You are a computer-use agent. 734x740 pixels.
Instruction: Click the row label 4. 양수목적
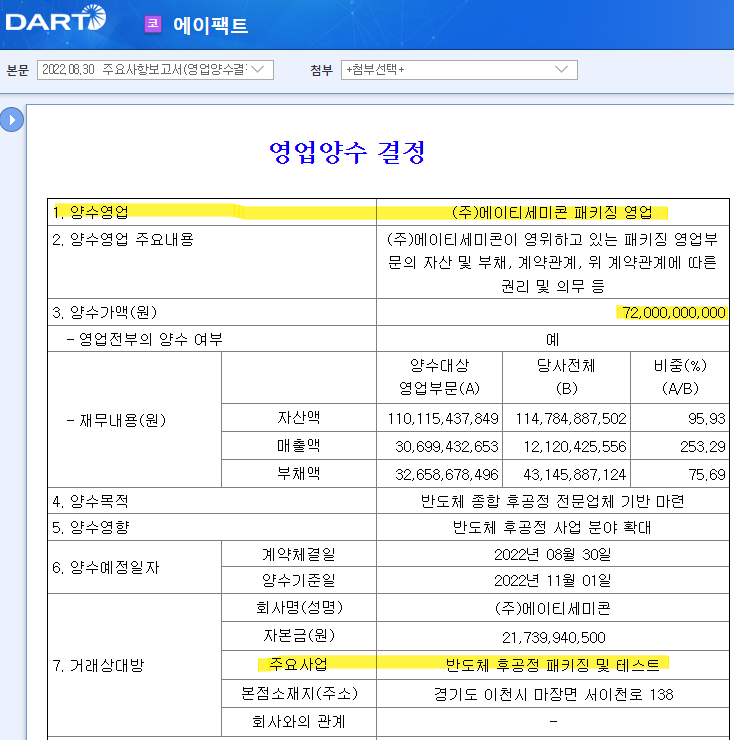[x=90, y=501]
